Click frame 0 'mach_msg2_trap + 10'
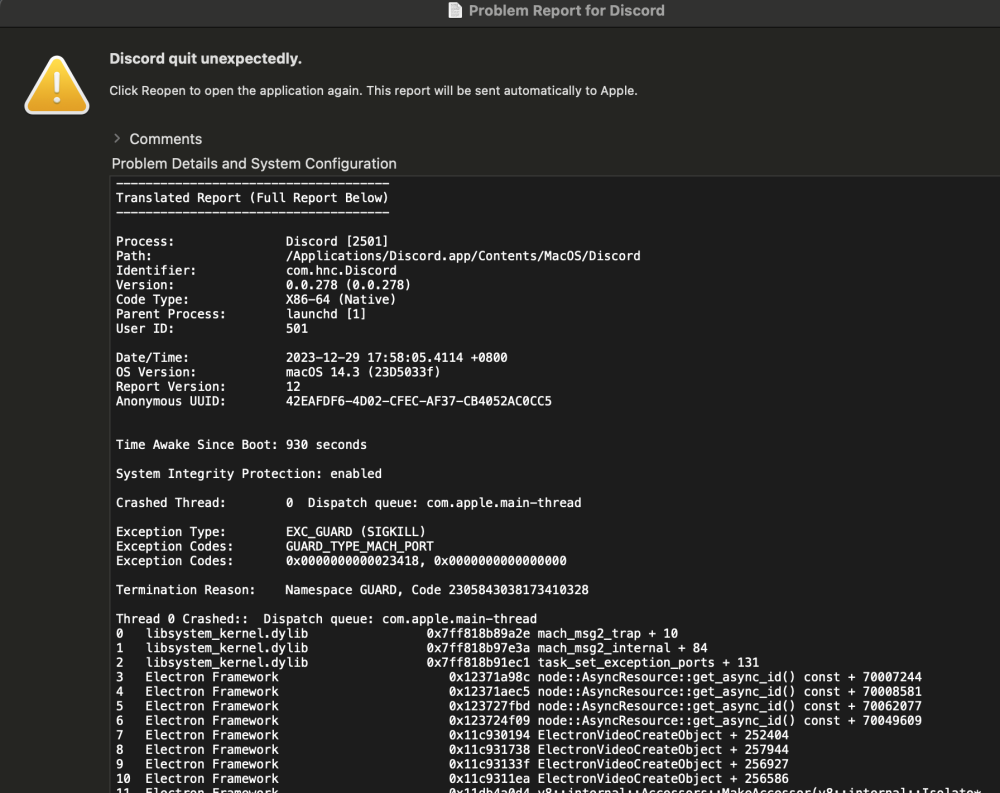 [608, 634]
